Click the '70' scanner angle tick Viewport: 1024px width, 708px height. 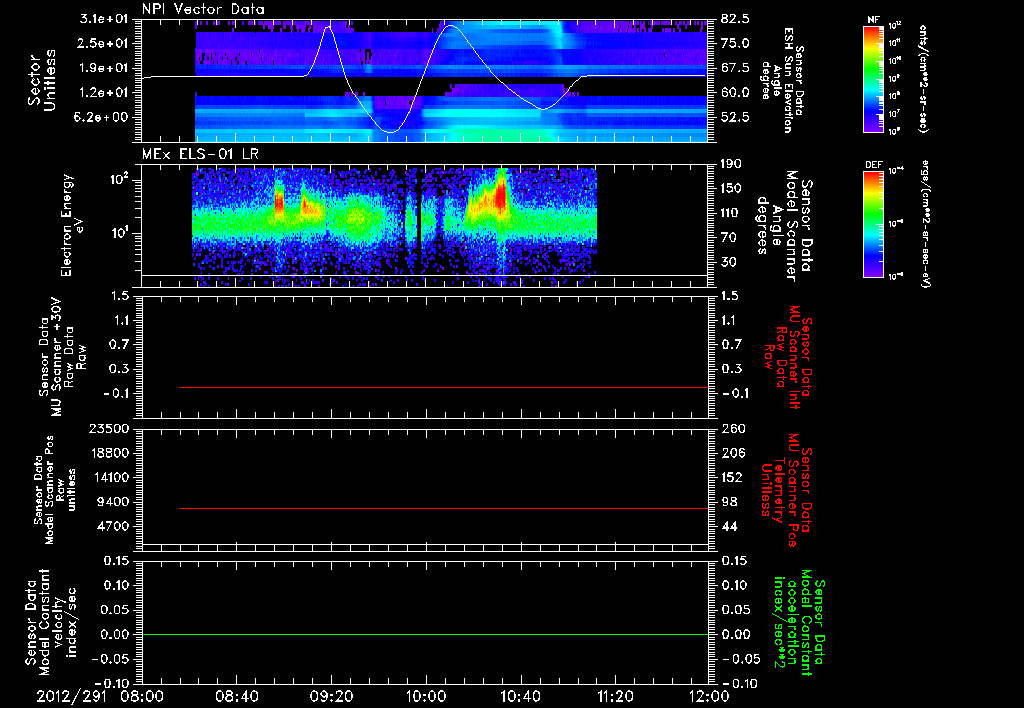729,238
